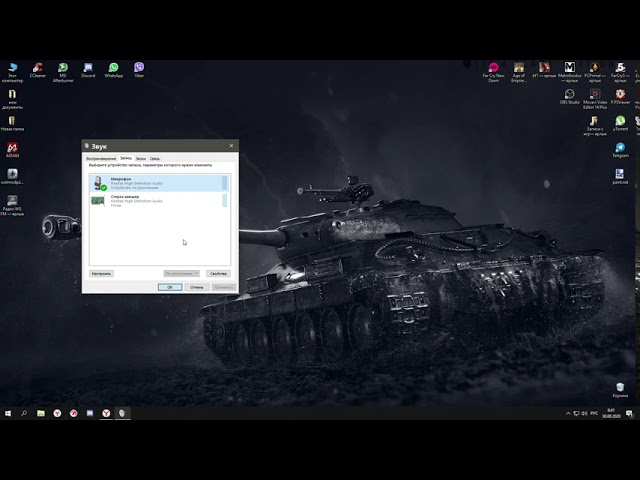The image size is (640, 480).
Task: Open the FCPrimal ярлык icon
Action: click(595, 72)
